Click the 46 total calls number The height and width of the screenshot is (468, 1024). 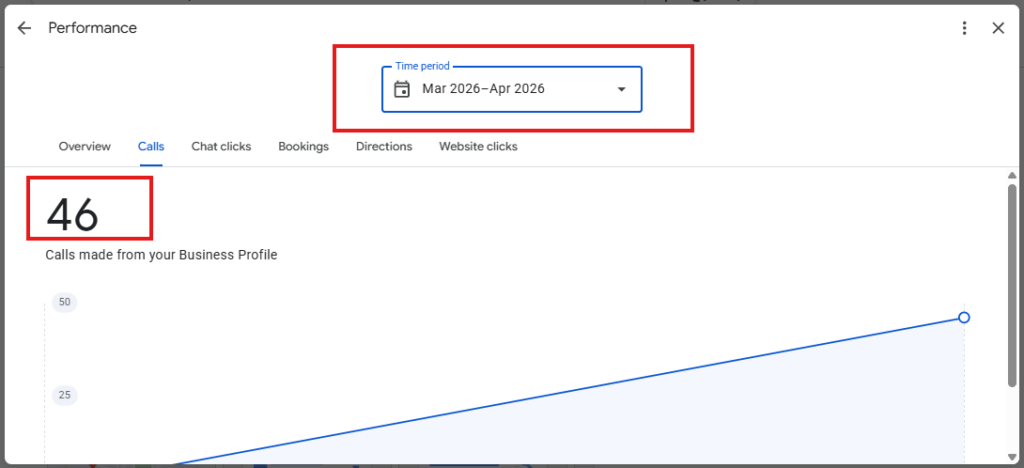coord(72,214)
